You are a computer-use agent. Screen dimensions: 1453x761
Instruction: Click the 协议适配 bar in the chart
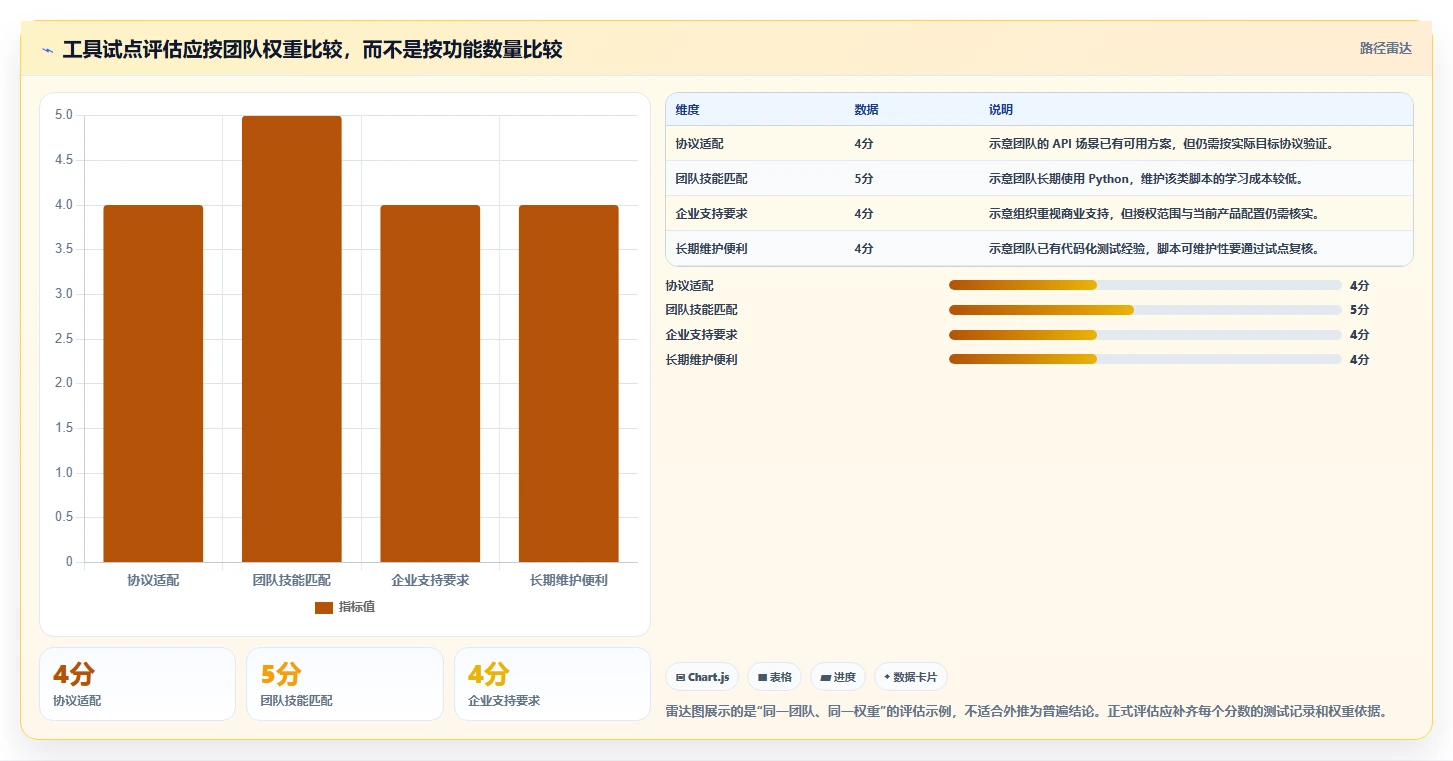(x=153, y=383)
